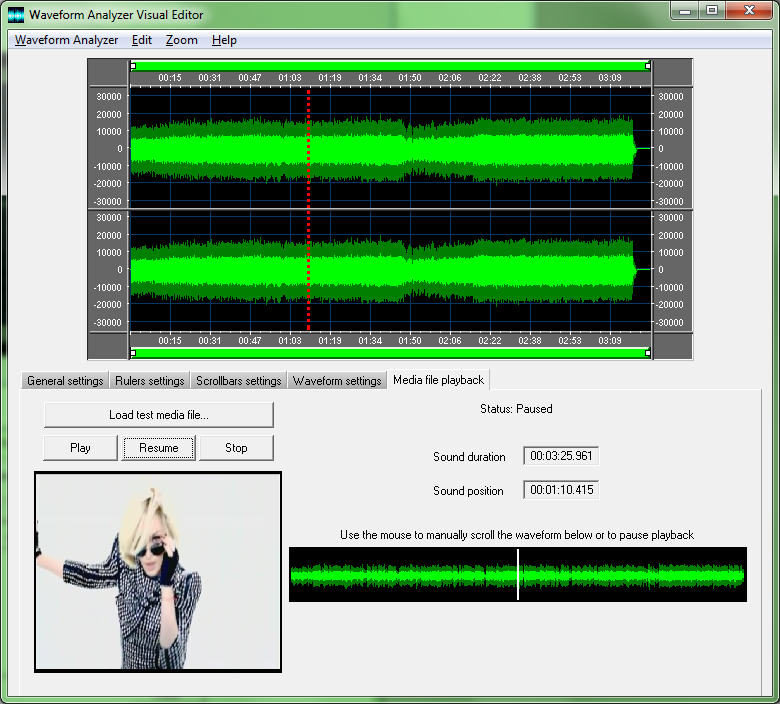Stop the media playback
The height and width of the screenshot is (704, 780).
(x=236, y=448)
